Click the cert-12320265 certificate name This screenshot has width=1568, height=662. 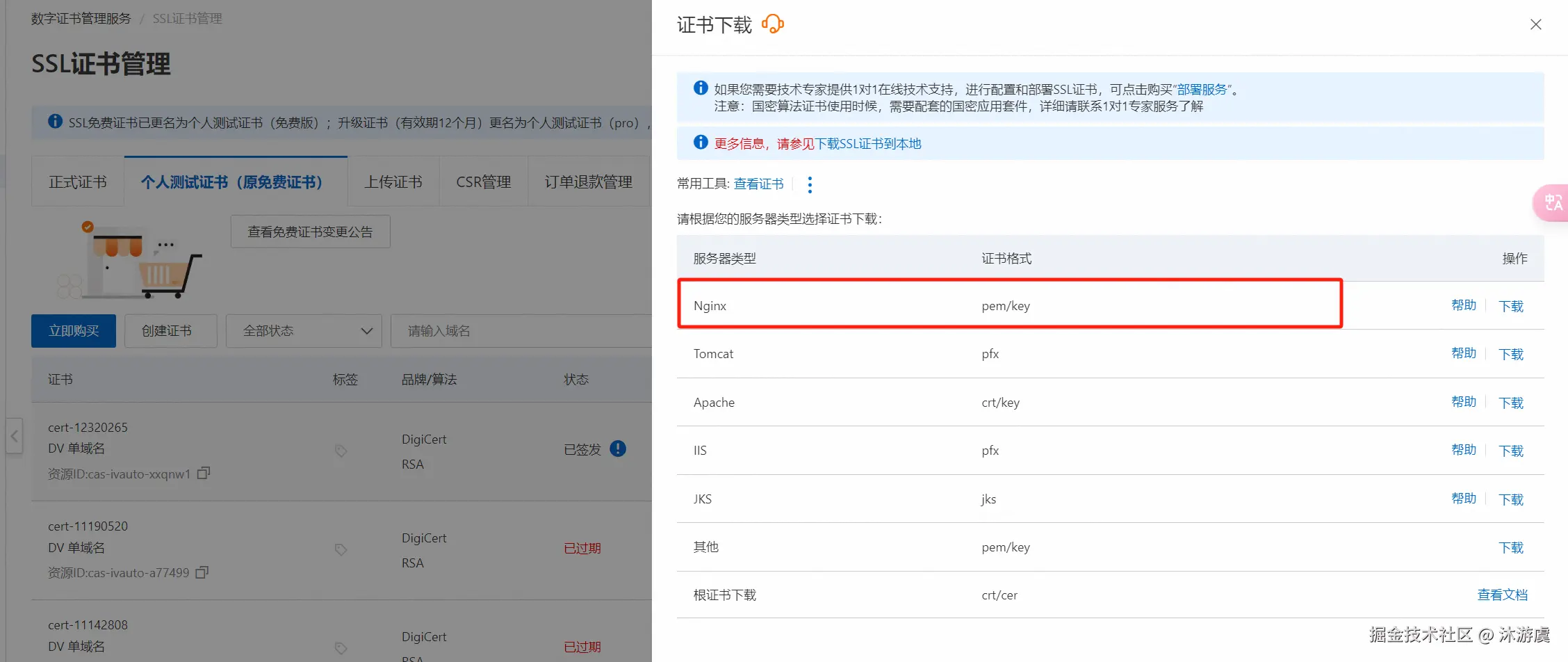pyautogui.click(x=88, y=428)
